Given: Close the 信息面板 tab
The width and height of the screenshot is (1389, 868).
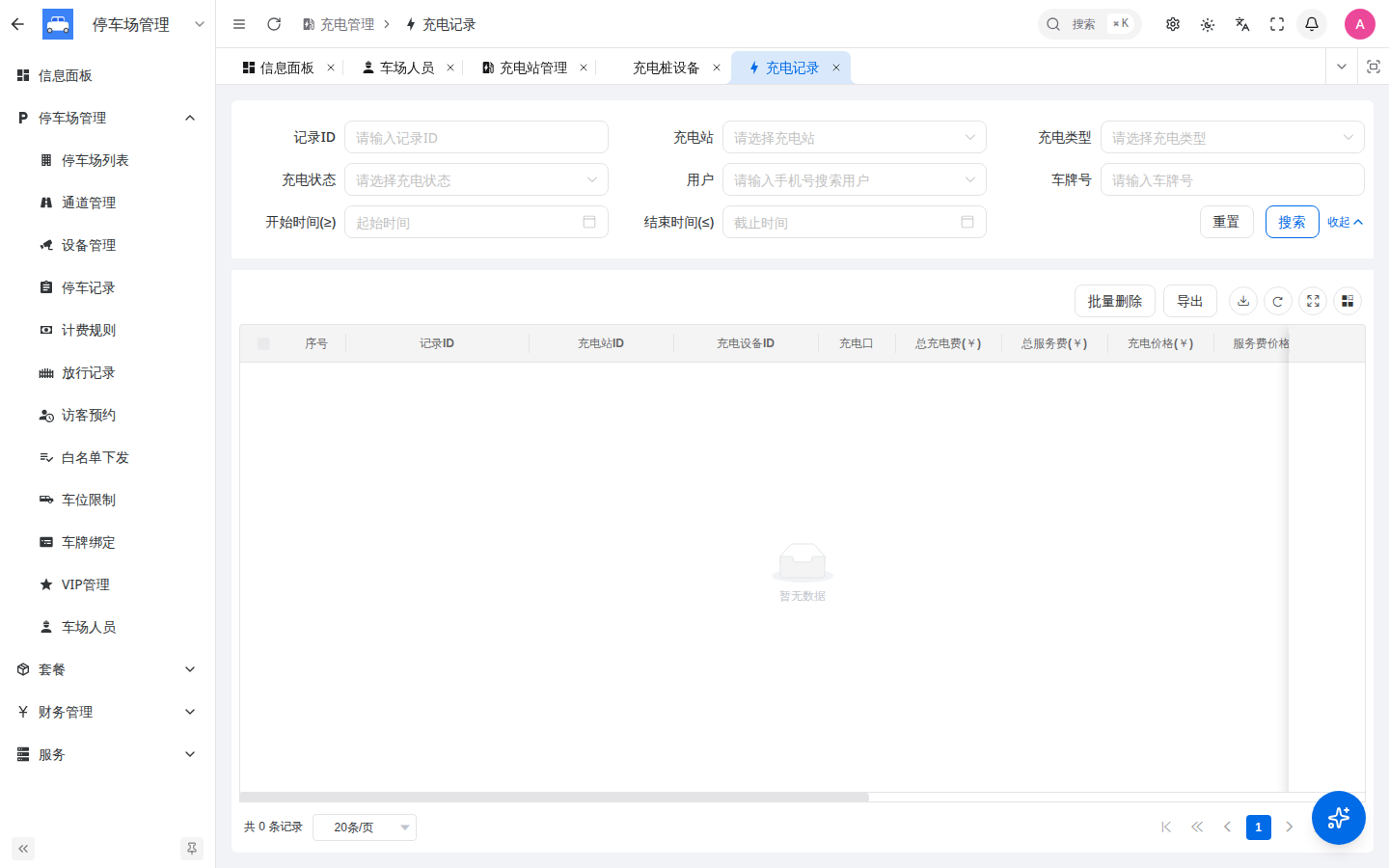Looking at the screenshot, I should click(x=331, y=68).
